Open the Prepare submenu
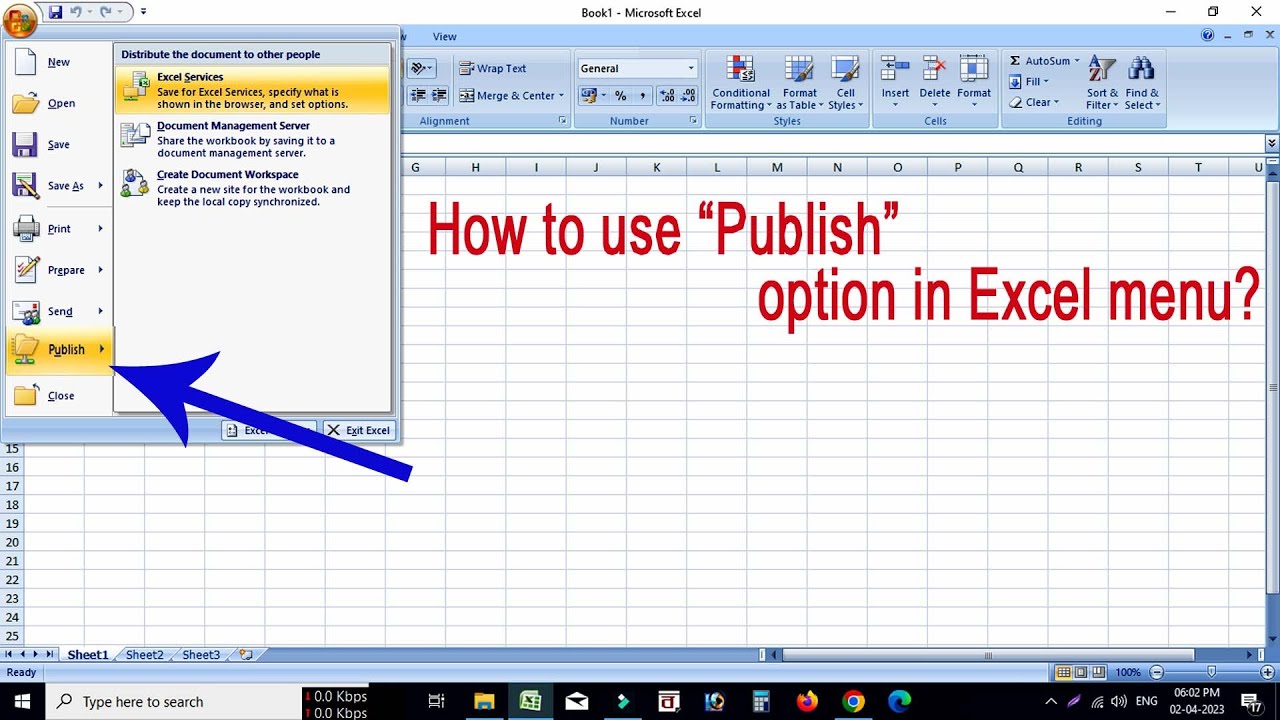 (57, 270)
